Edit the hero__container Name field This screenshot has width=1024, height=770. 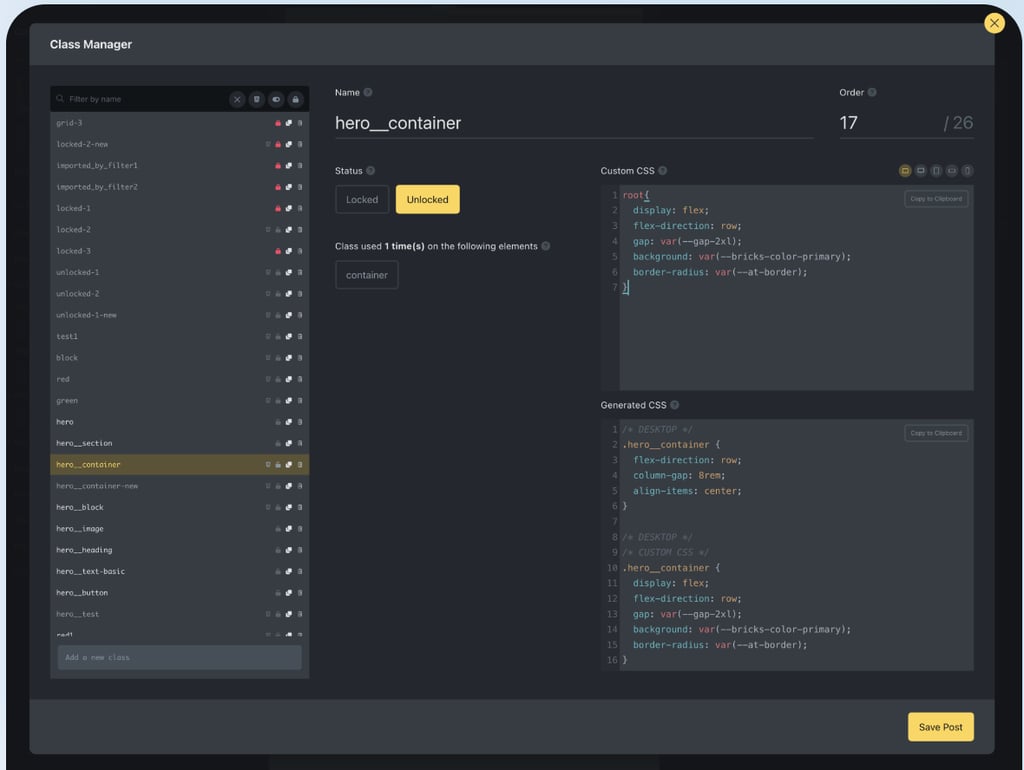click(x=574, y=123)
